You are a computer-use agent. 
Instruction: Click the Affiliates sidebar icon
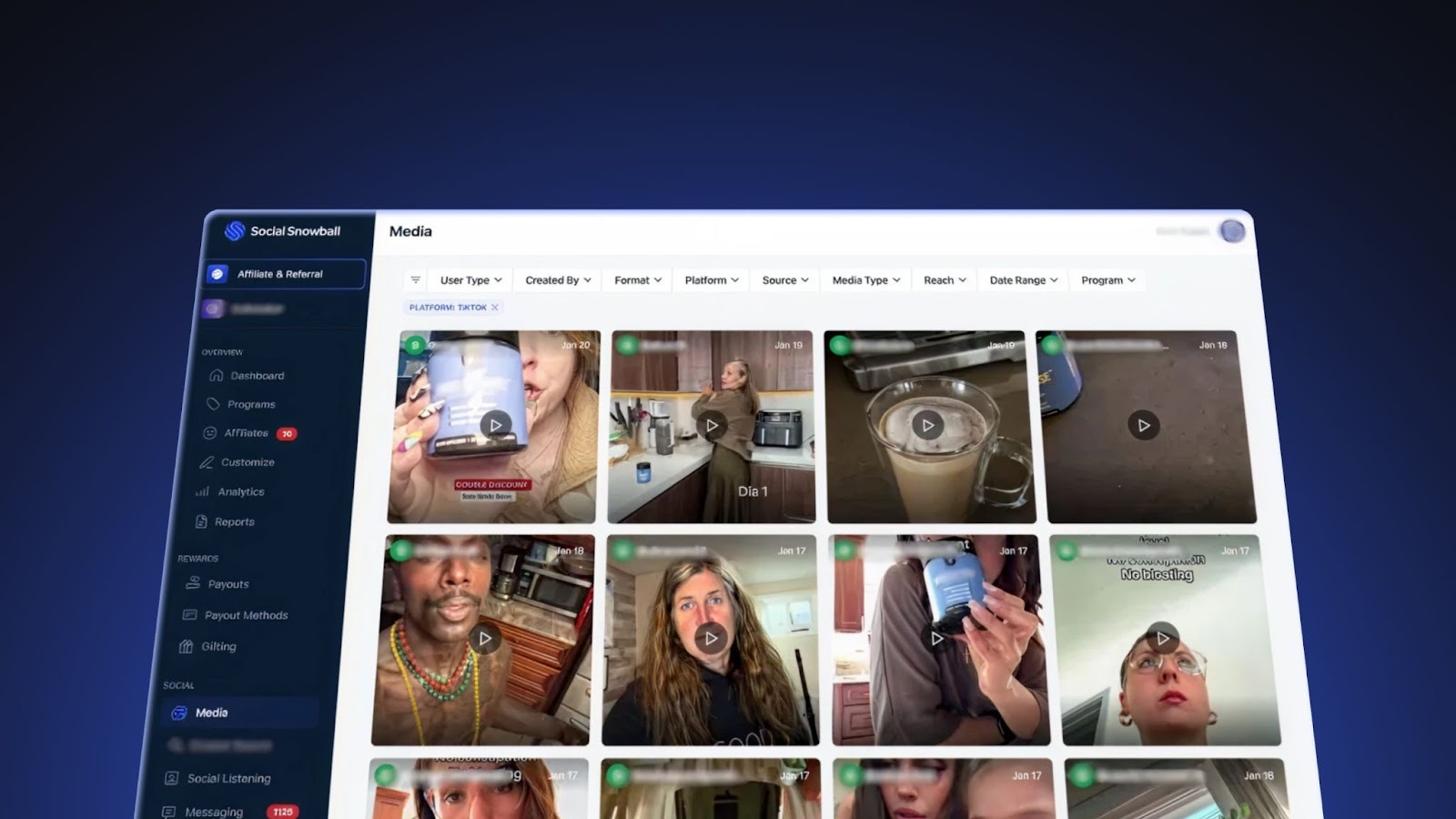[209, 433]
